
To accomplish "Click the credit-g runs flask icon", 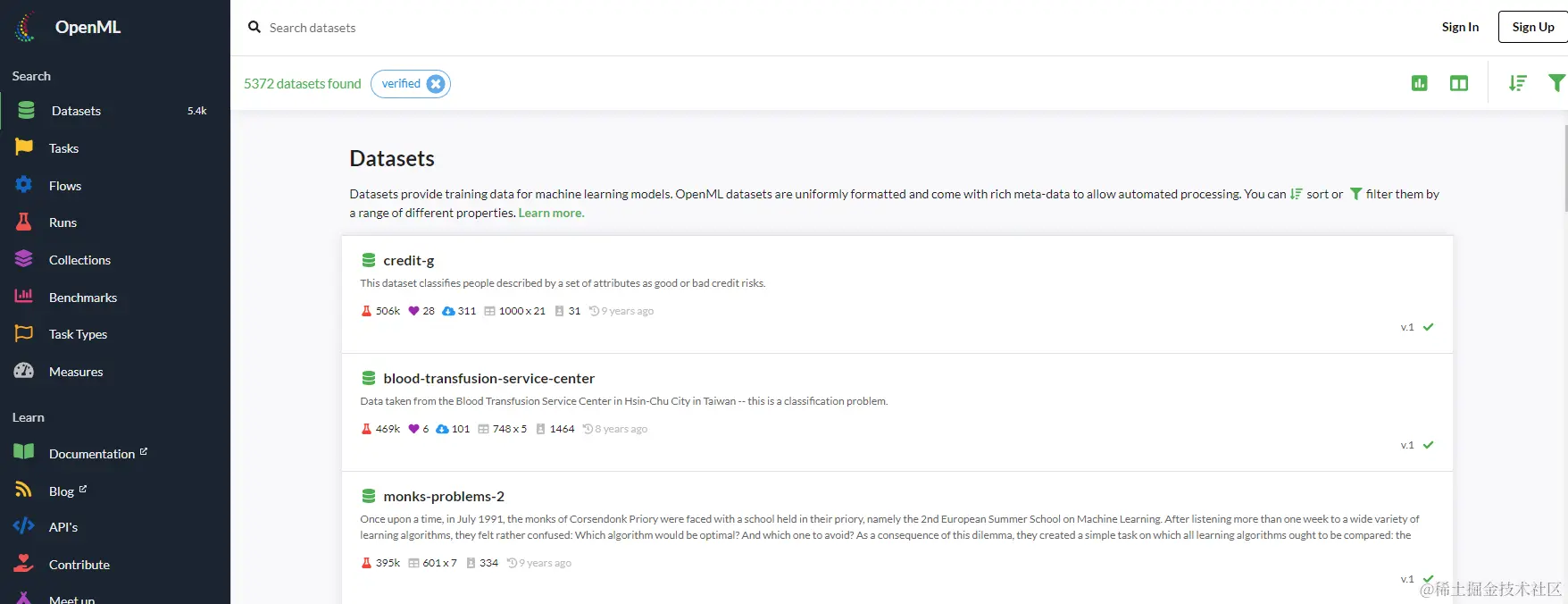I will (x=366, y=311).
